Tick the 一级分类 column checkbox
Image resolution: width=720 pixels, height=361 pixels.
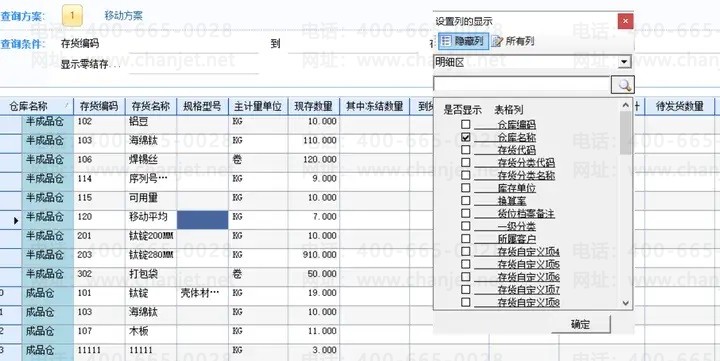(466, 226)
